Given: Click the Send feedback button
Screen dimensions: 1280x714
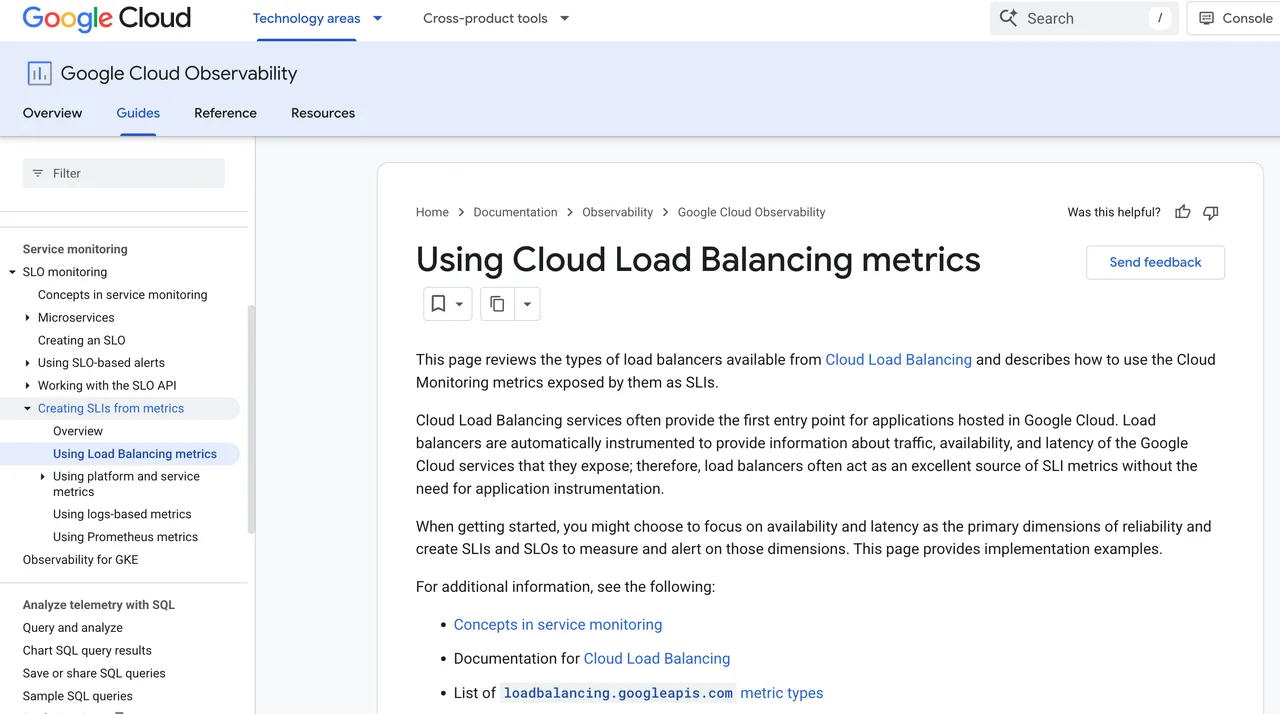Looking at the screenshot, I should pos(1155,262).
